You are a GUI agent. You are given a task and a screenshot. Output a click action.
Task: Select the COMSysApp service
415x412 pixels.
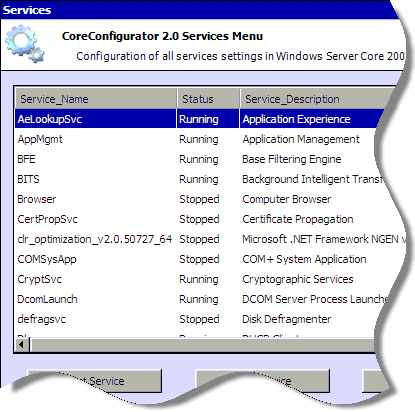click(47, 259)
